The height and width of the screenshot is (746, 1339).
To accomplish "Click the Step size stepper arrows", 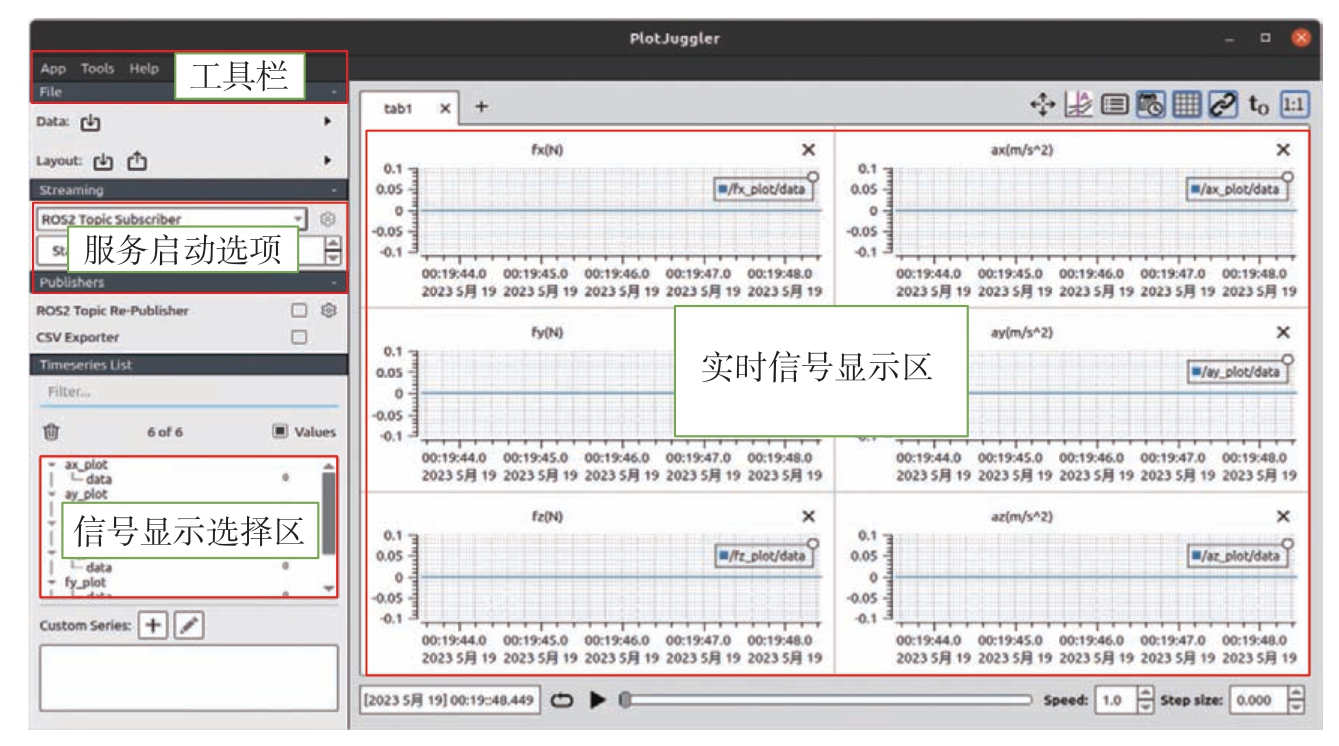I will pyautogui.click(x=1296, y=701).
